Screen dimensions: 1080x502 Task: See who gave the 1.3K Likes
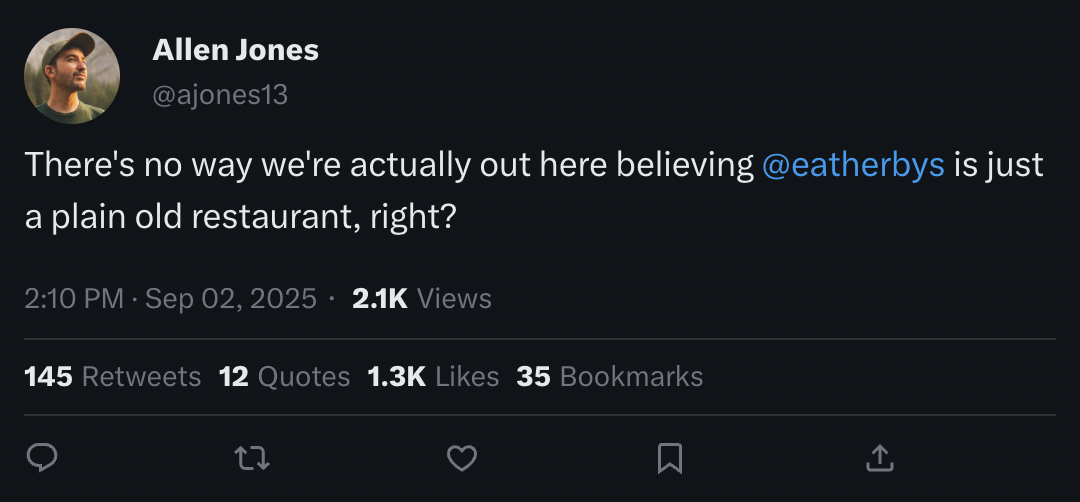click(x=433, y=376)
